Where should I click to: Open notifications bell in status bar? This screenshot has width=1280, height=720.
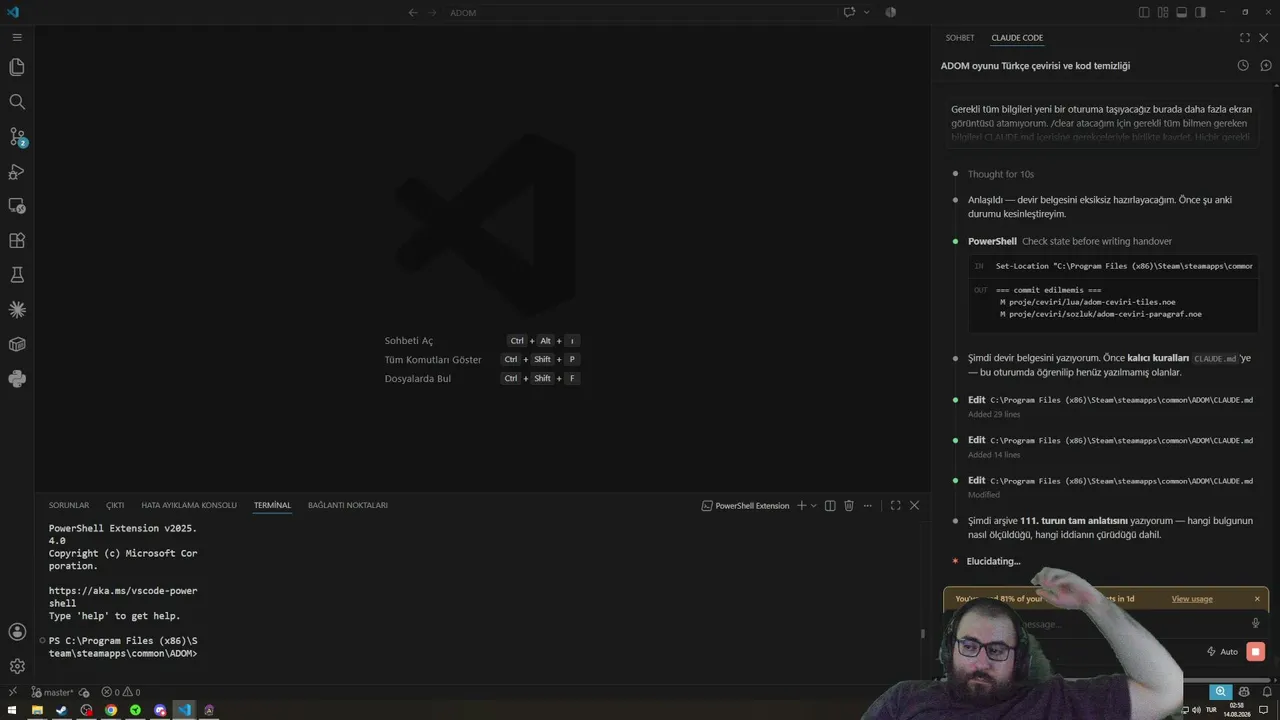coord(1265,692)
